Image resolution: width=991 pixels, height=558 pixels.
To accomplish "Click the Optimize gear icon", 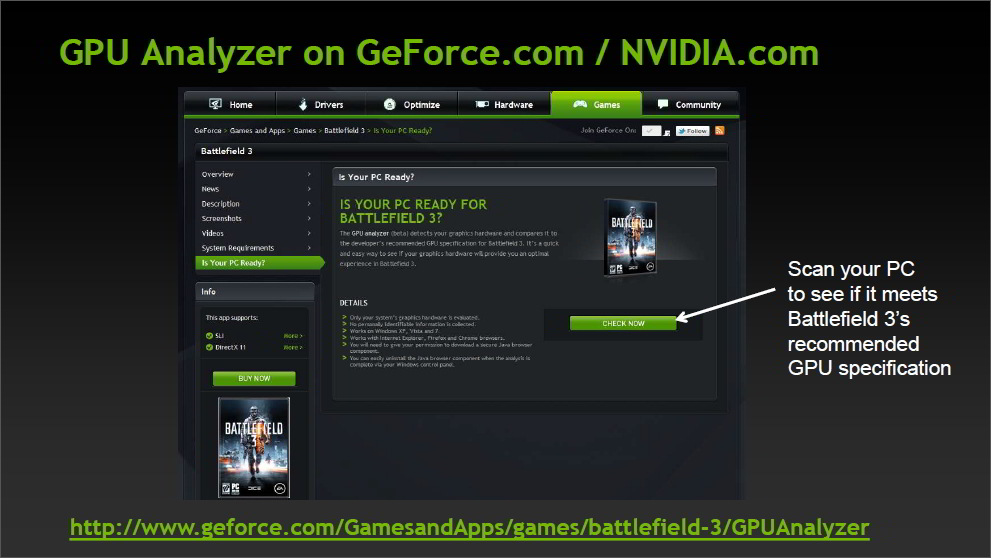I will 389,104.
